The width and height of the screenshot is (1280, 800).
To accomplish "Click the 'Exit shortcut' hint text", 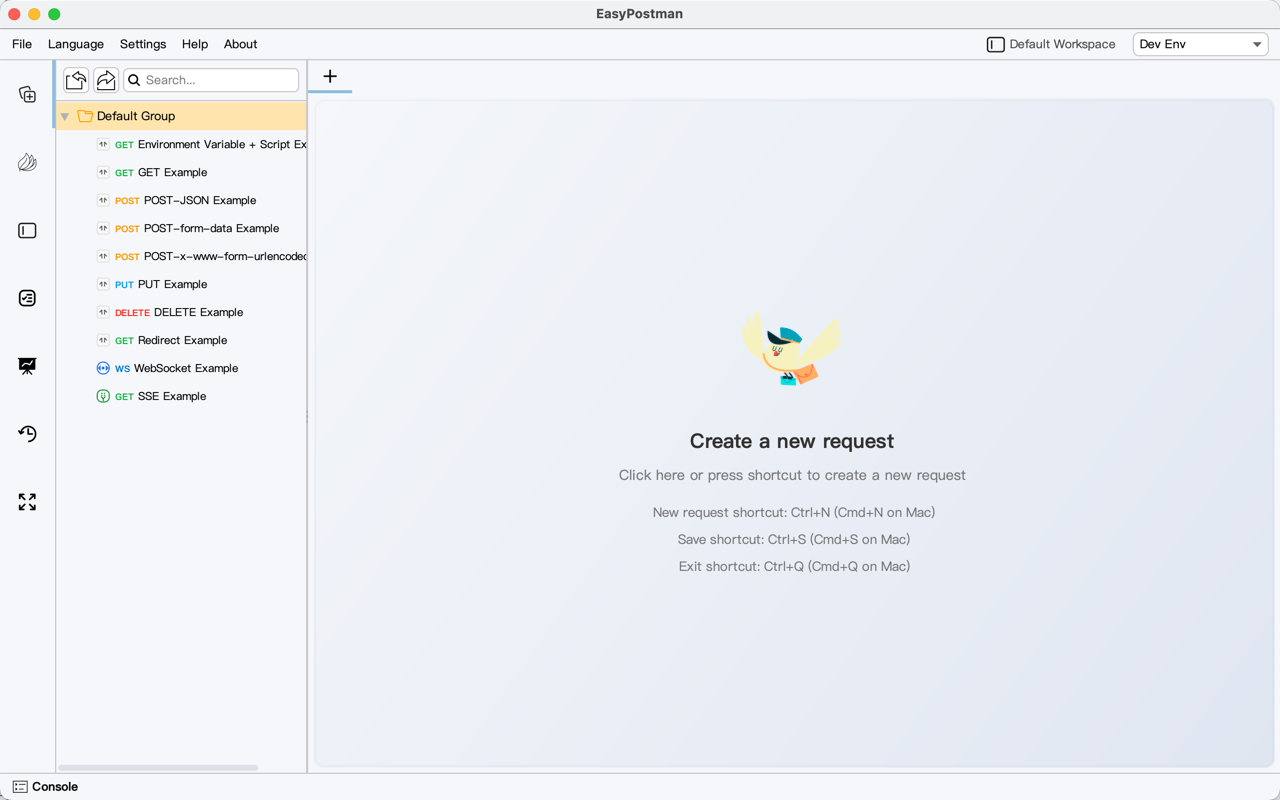I will [x=794, y=566].
